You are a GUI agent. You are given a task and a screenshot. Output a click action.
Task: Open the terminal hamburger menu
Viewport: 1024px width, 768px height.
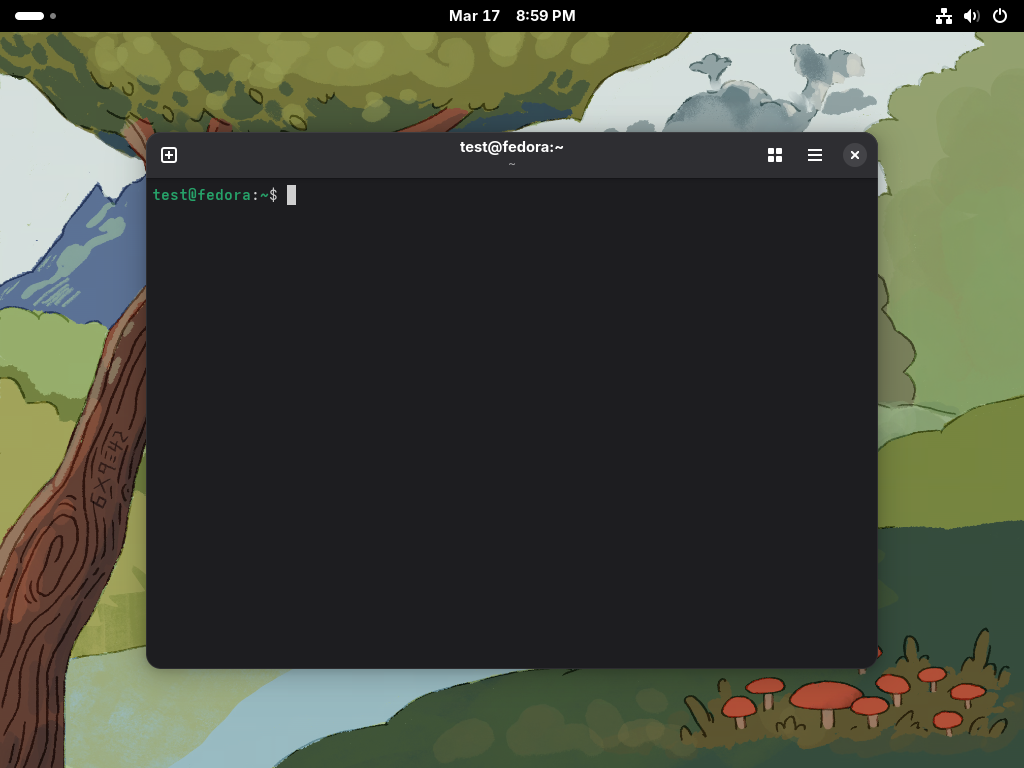[814, 155]
